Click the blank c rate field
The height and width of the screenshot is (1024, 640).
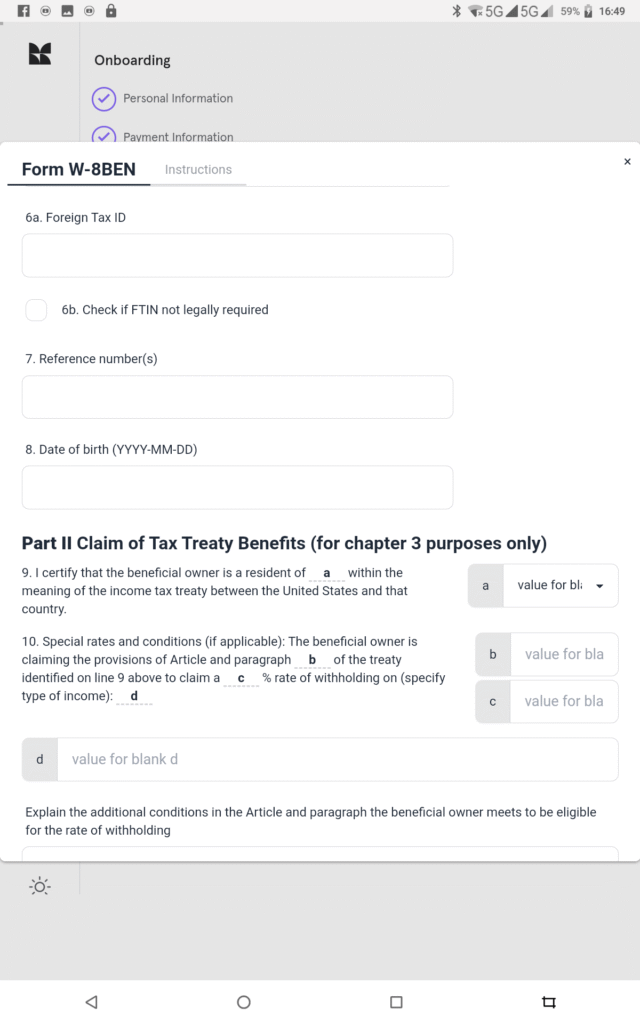click(x=563, y=701)
